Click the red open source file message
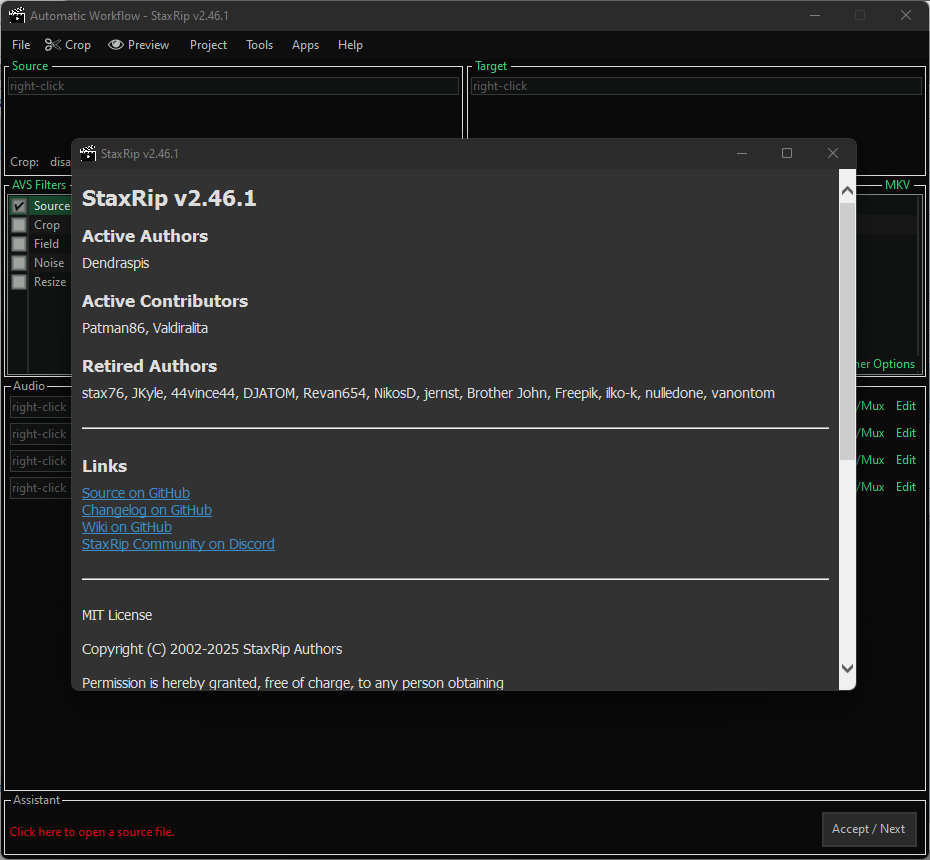The width and height of the screenshot is (930, 860). [92, 832]
